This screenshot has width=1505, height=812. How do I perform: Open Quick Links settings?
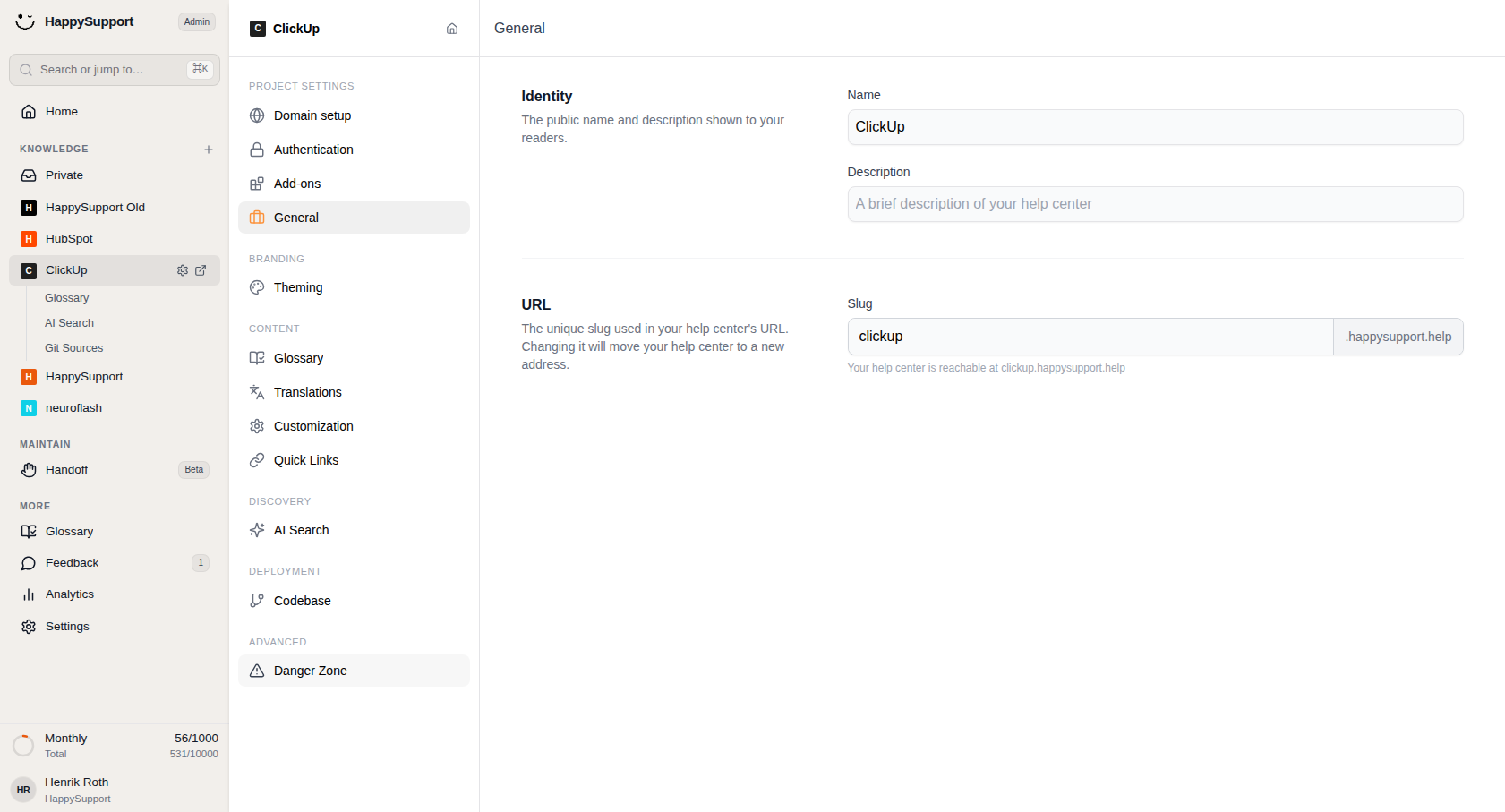tap(354, 460)
